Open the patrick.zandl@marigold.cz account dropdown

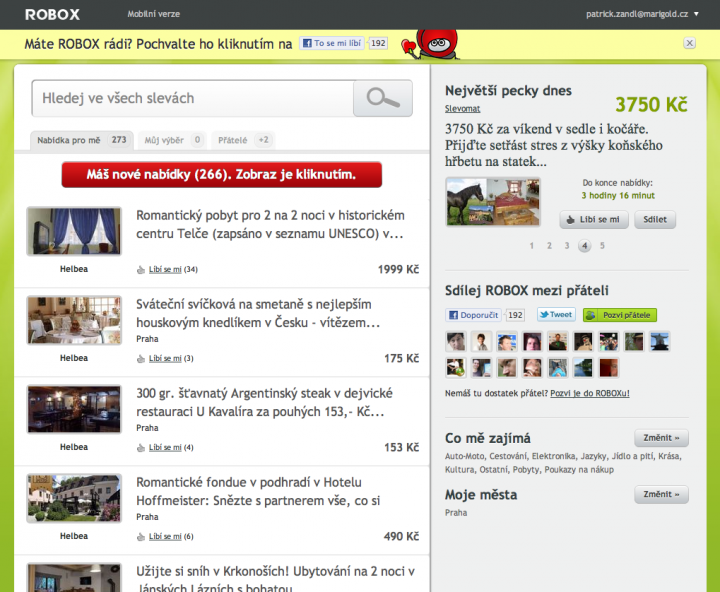coord(642,14)
